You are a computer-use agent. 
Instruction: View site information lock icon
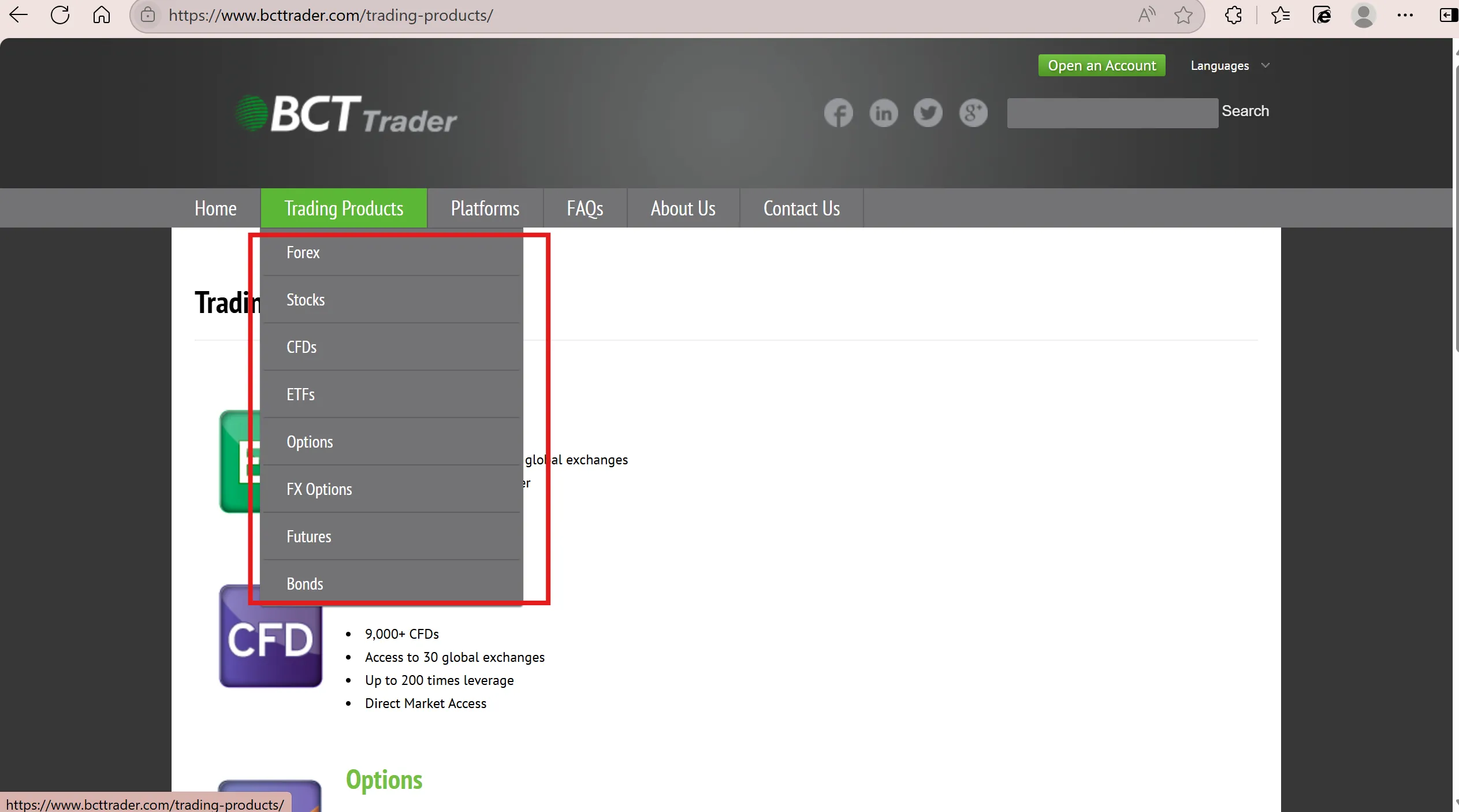tap(148, 15)
